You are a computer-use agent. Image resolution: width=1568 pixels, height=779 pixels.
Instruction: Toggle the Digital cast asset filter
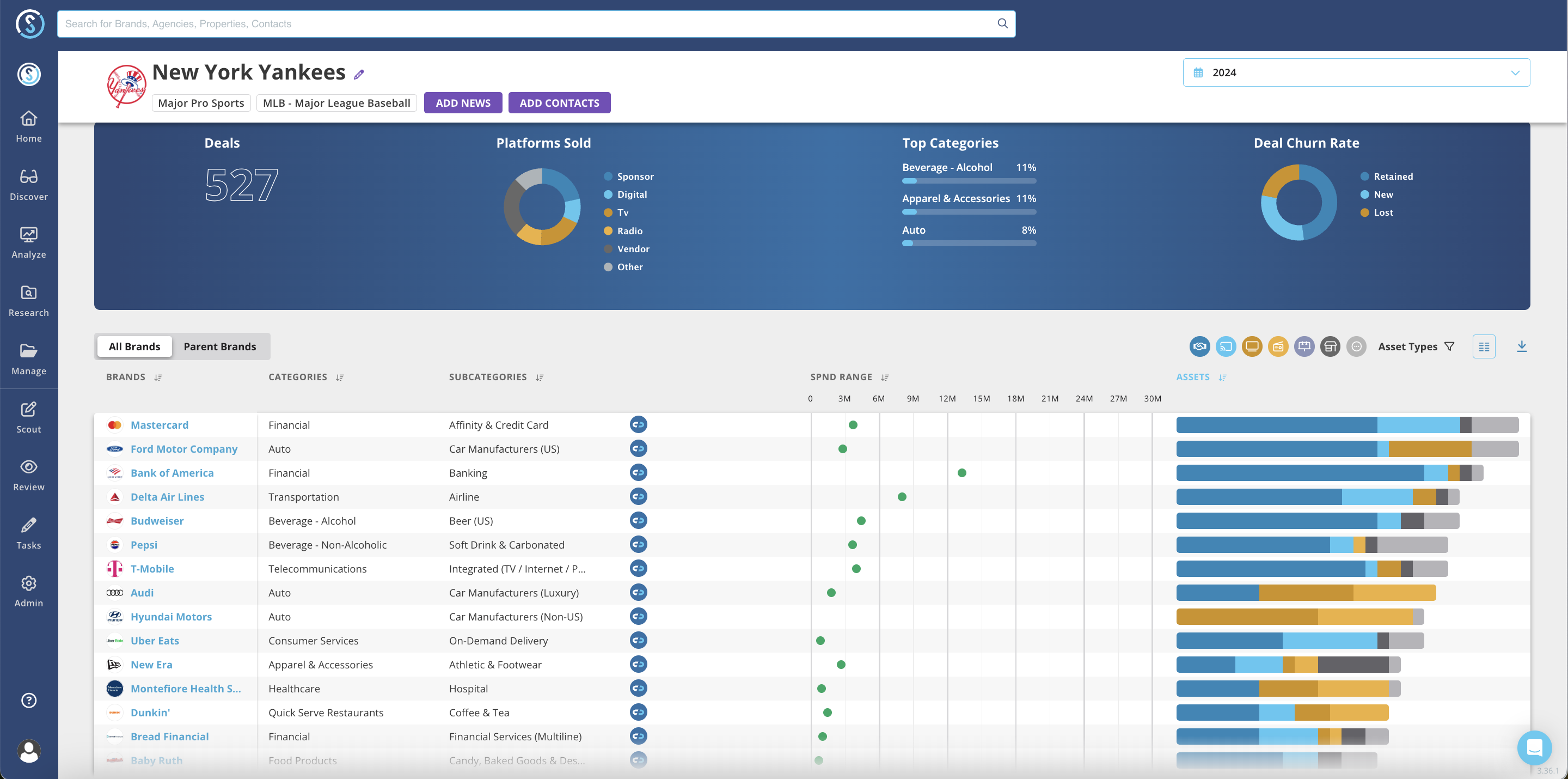[x=1226, y=346]
